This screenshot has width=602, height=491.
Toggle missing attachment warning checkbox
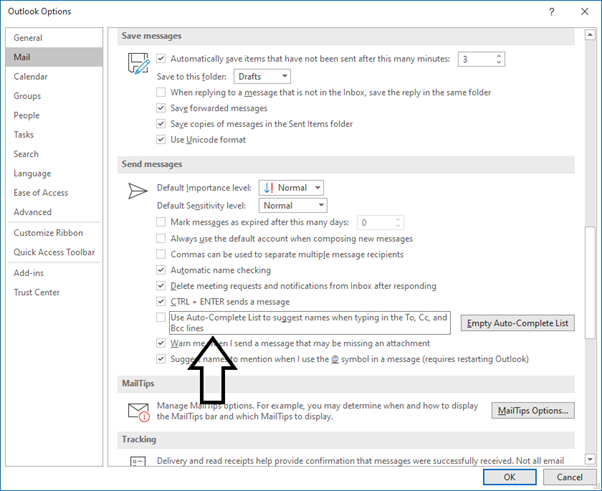(161, 343)
